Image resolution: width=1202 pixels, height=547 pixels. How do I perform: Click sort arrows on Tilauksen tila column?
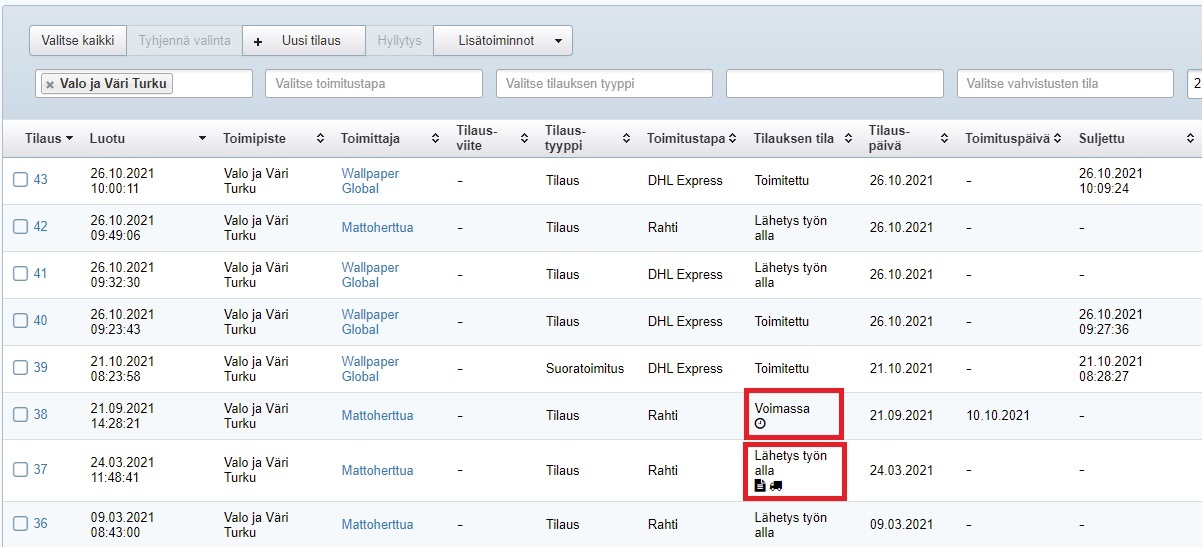tap(847, 138)
